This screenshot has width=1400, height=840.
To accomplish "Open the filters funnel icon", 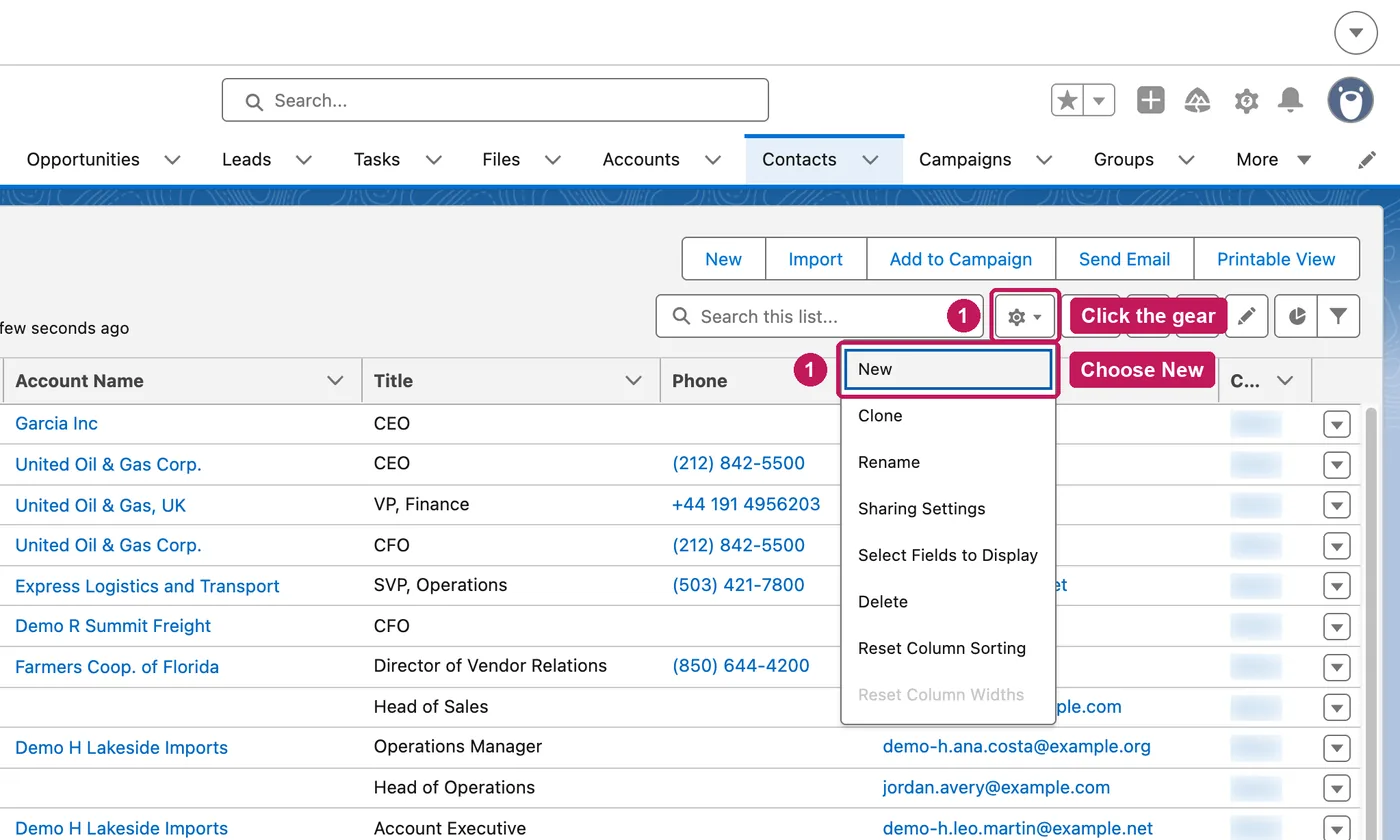I will pos(1338,317).
